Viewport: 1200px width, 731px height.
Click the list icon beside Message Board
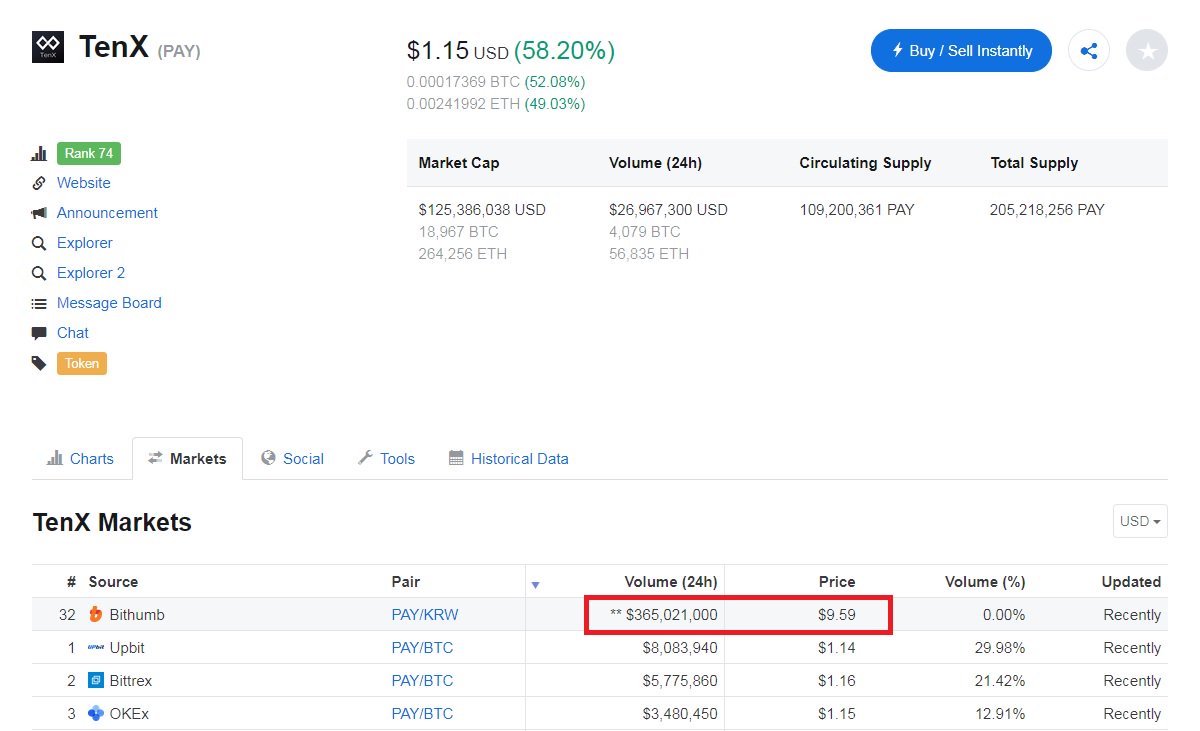[x=39, y=303]
